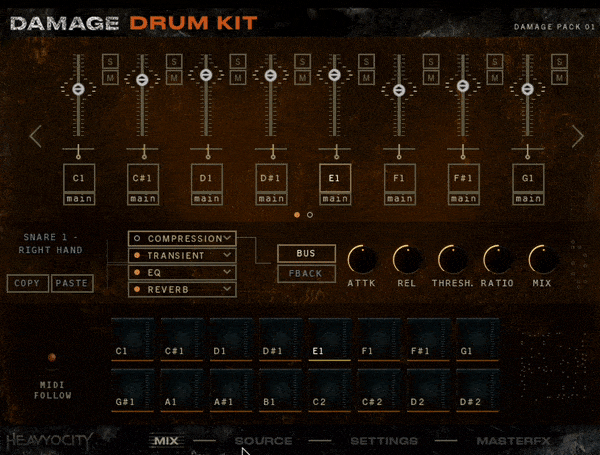This screenshot has height=455, width=600.
Task: Expand the EQ effect chevron
Action: click(227, 272)
